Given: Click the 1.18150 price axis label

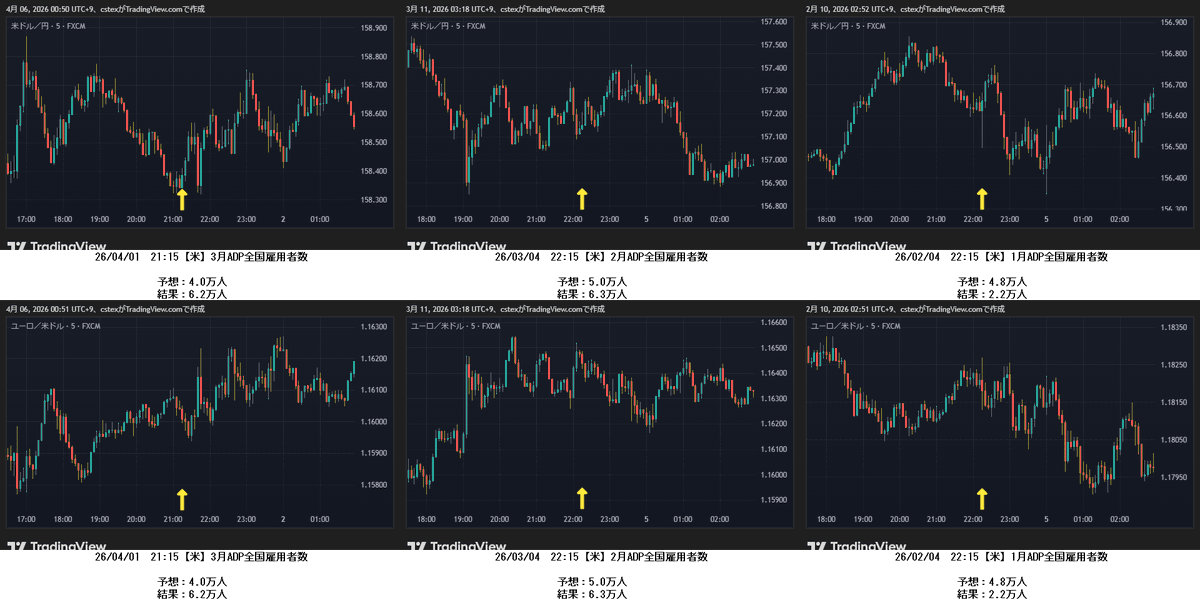Looking at the screenshot, I should pos(1173,403).
